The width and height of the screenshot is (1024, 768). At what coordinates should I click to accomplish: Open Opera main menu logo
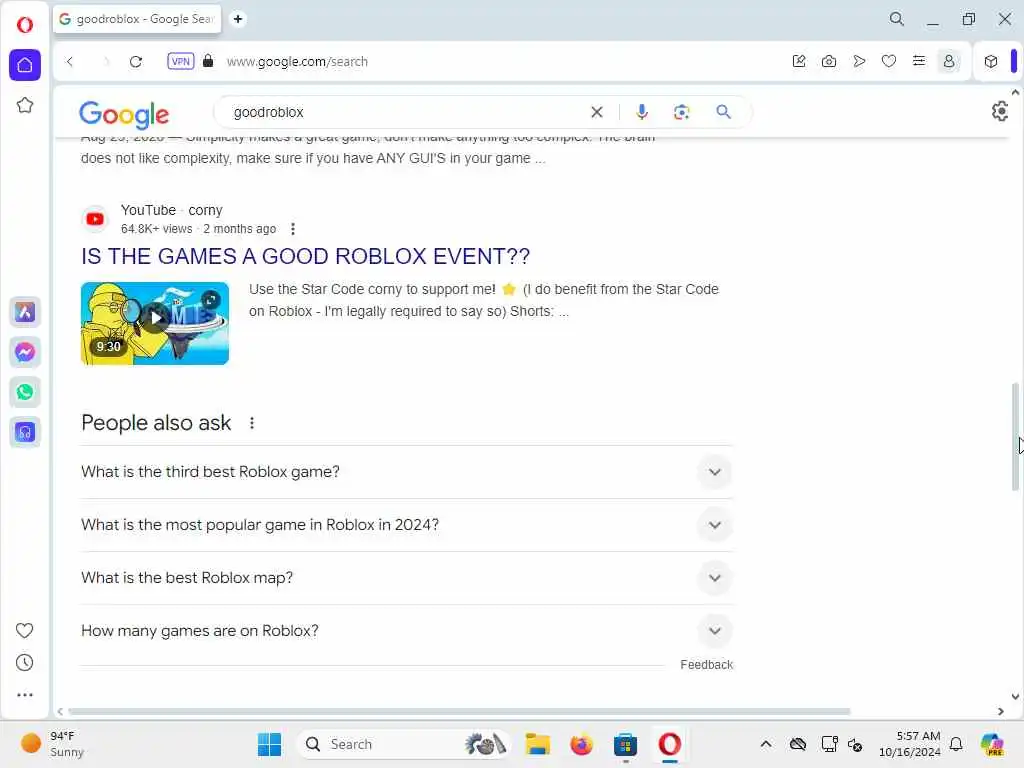tap(25, 25)
